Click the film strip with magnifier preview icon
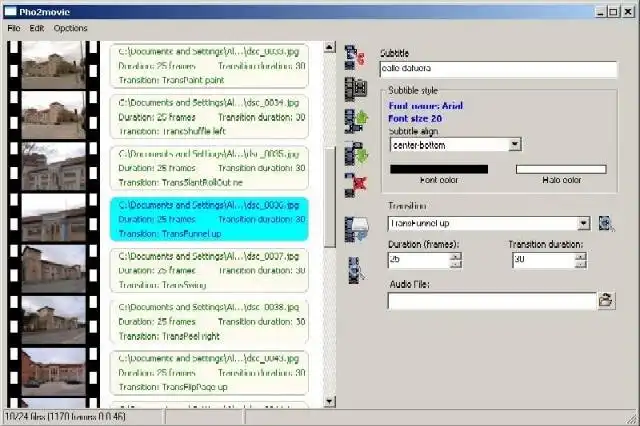Screen dimensions: 640x426 click(356, 270)
